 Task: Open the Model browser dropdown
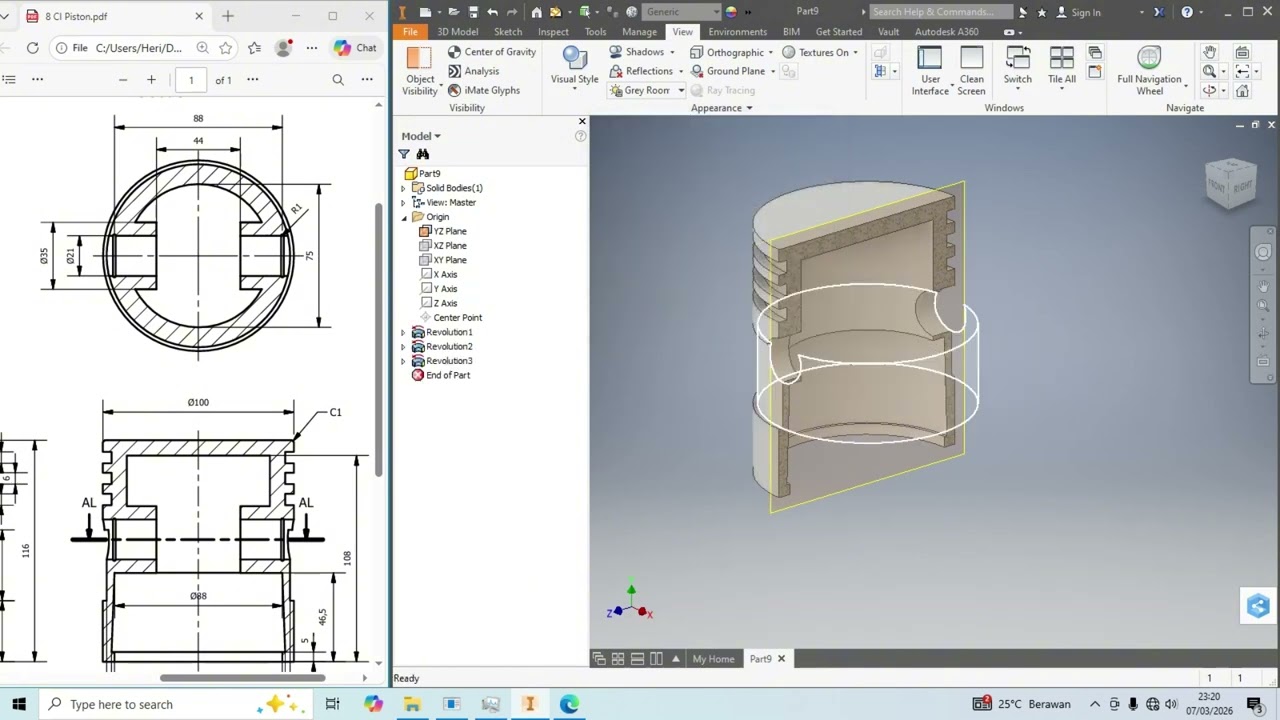[x=421, y=136]
